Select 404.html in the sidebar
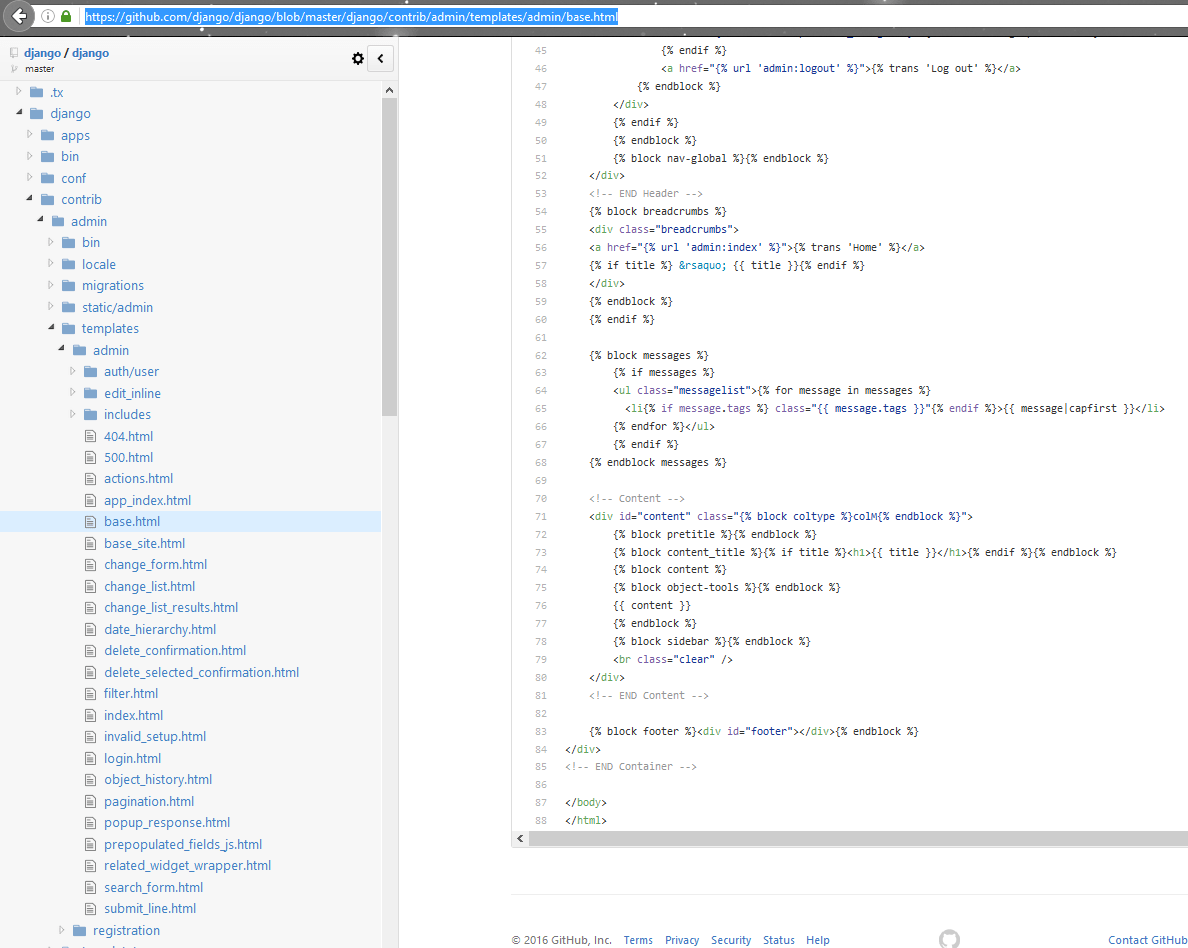 [128, 435]
